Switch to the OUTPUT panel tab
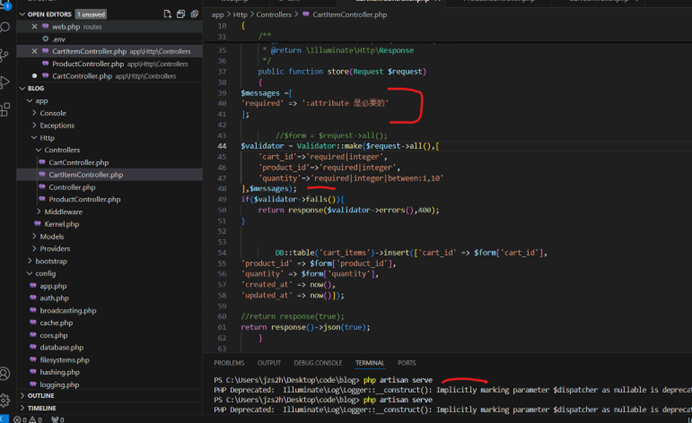The height and width of the screenshot is (423, 692). [269, 363]
